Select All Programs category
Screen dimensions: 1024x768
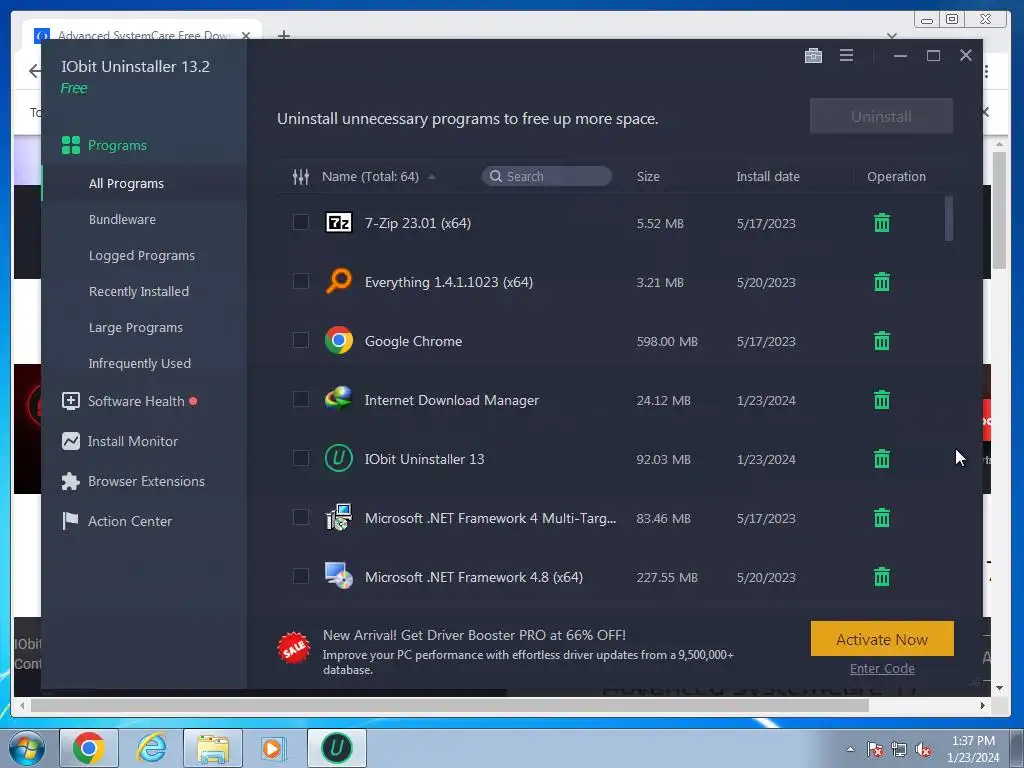126,184
